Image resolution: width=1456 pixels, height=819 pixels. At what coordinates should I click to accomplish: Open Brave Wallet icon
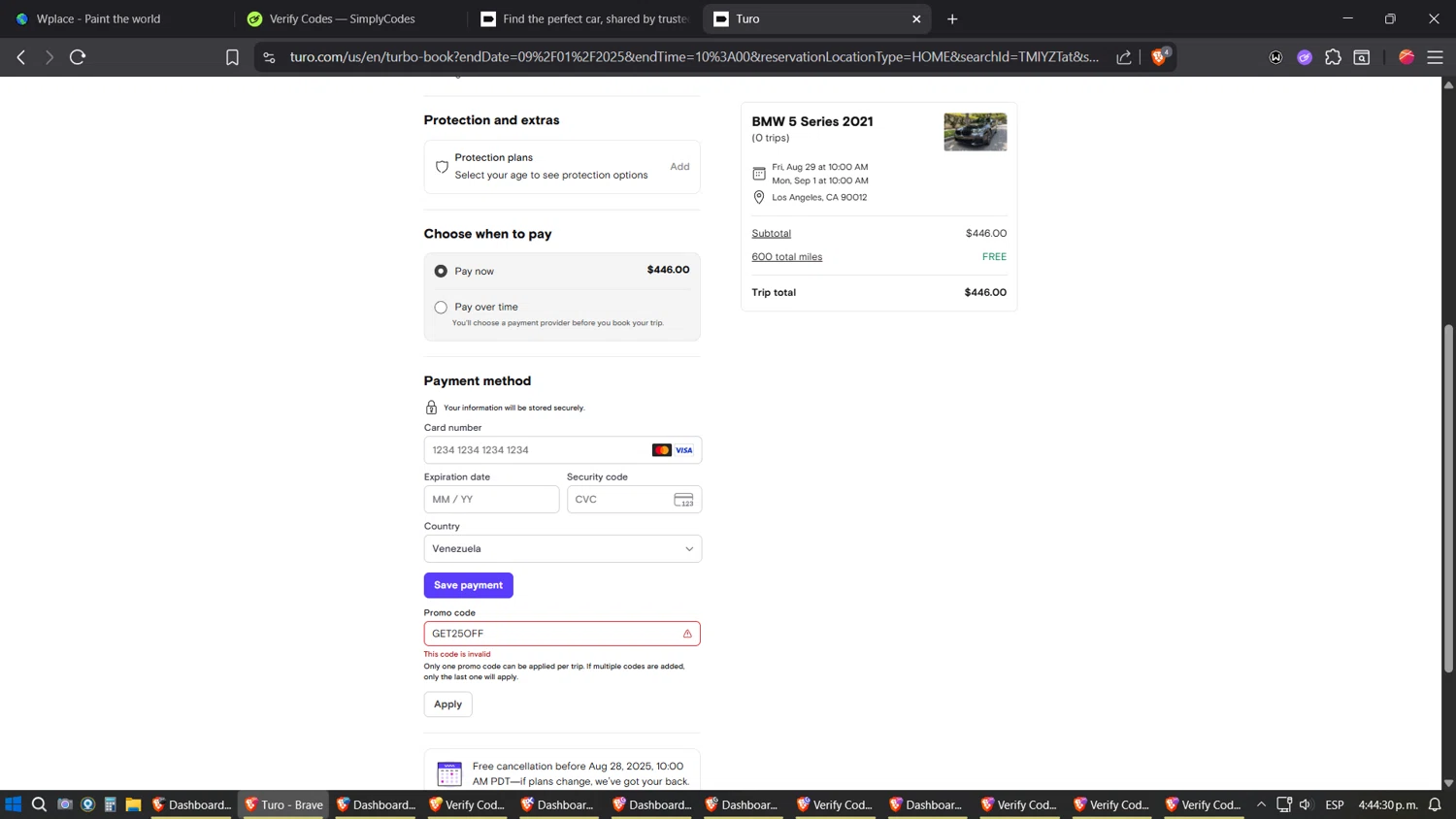(x=1275, y=57)
